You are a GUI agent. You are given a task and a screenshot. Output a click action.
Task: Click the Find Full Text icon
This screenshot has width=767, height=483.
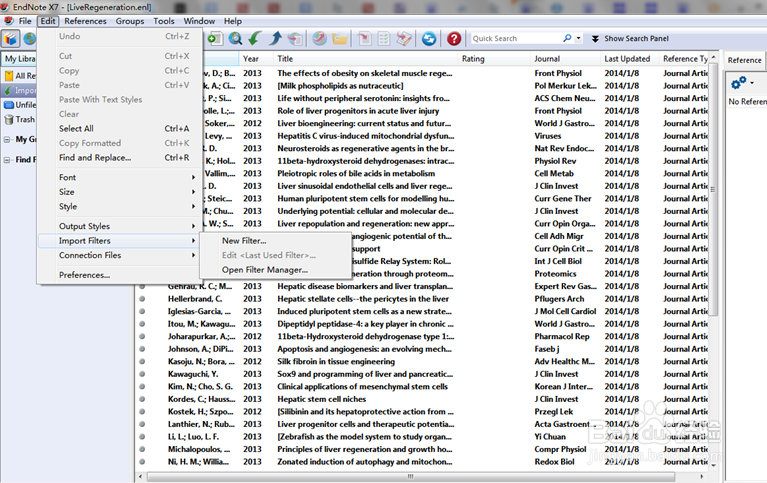pyautogui.click(x=295, y=39)
